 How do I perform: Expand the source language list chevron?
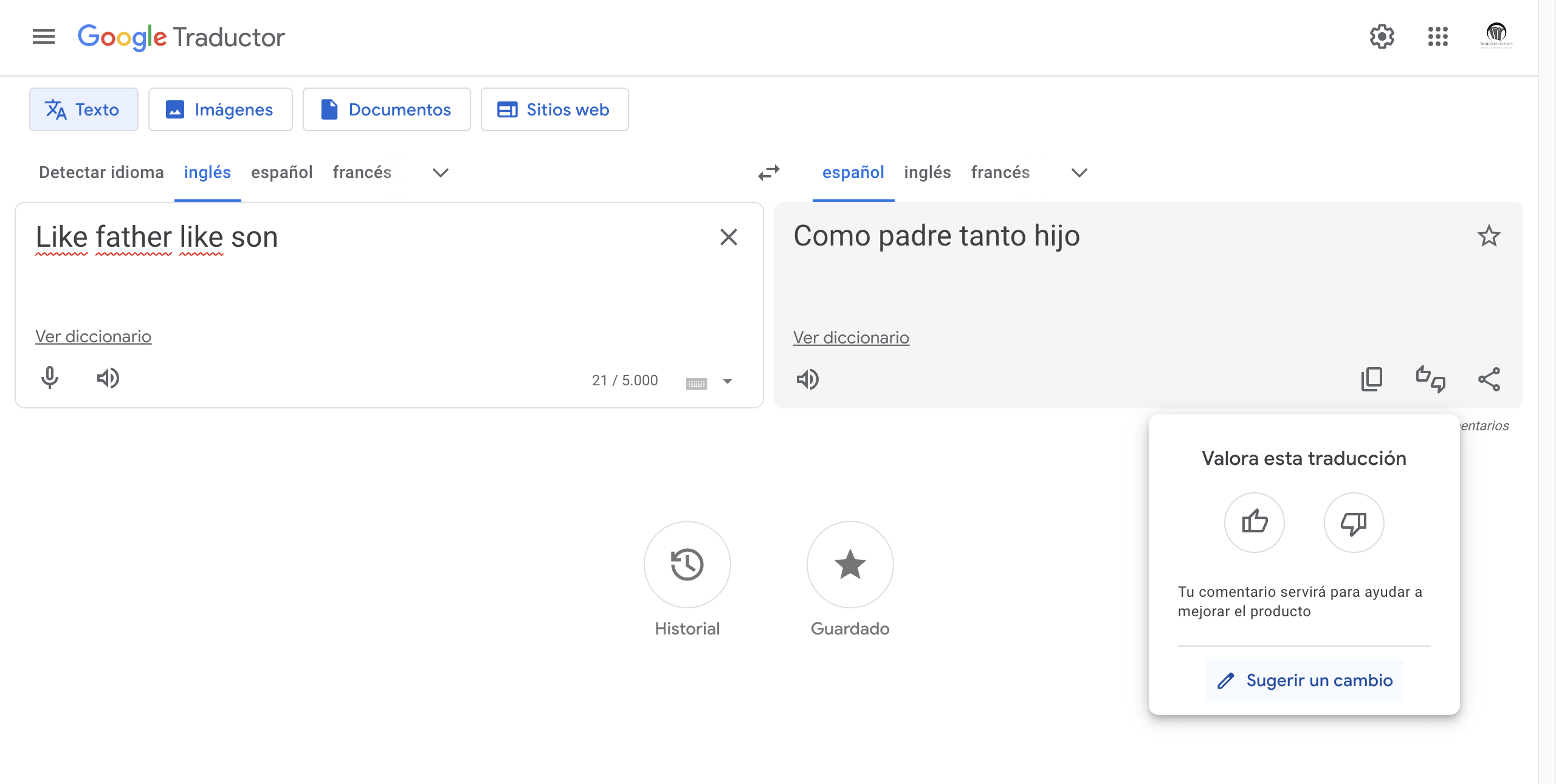point(441,173)
